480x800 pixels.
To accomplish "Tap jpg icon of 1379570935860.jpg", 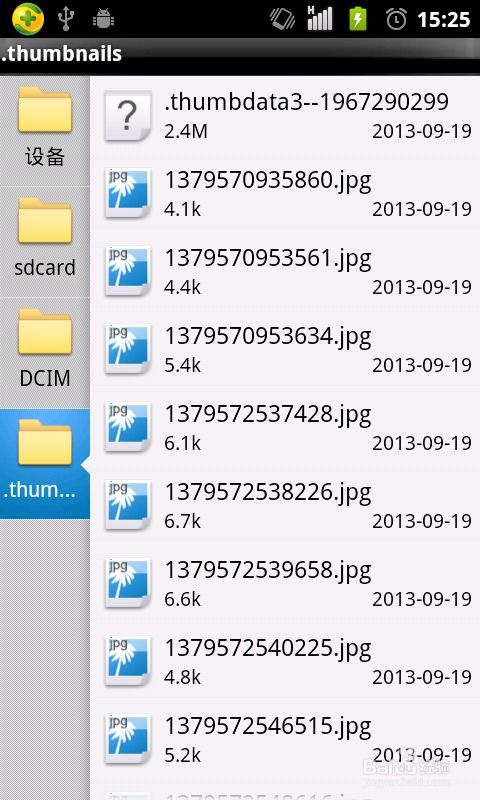I will (x=128, y=193).
